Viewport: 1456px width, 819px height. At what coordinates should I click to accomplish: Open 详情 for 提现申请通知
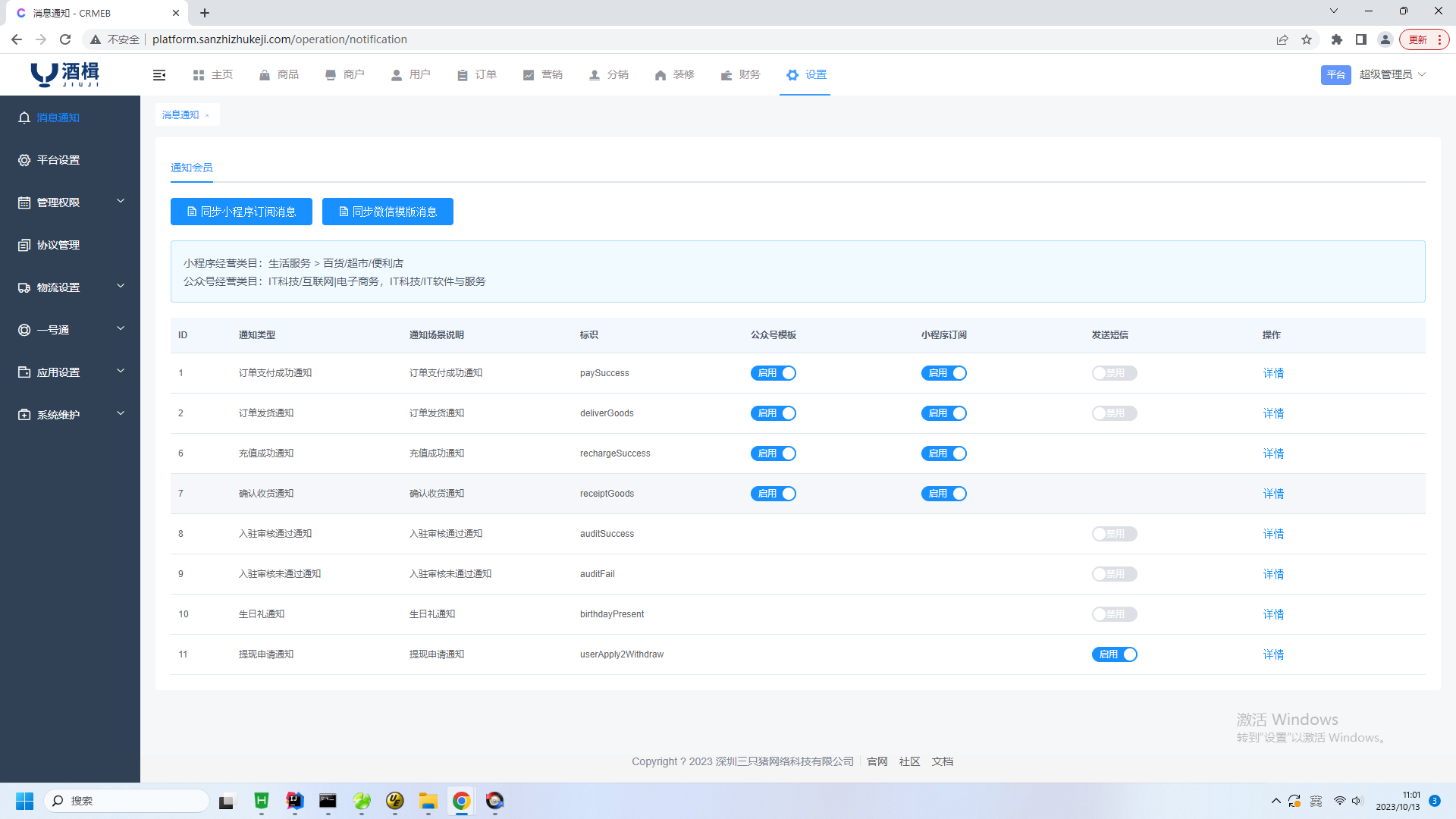[x=1273, y=654]
